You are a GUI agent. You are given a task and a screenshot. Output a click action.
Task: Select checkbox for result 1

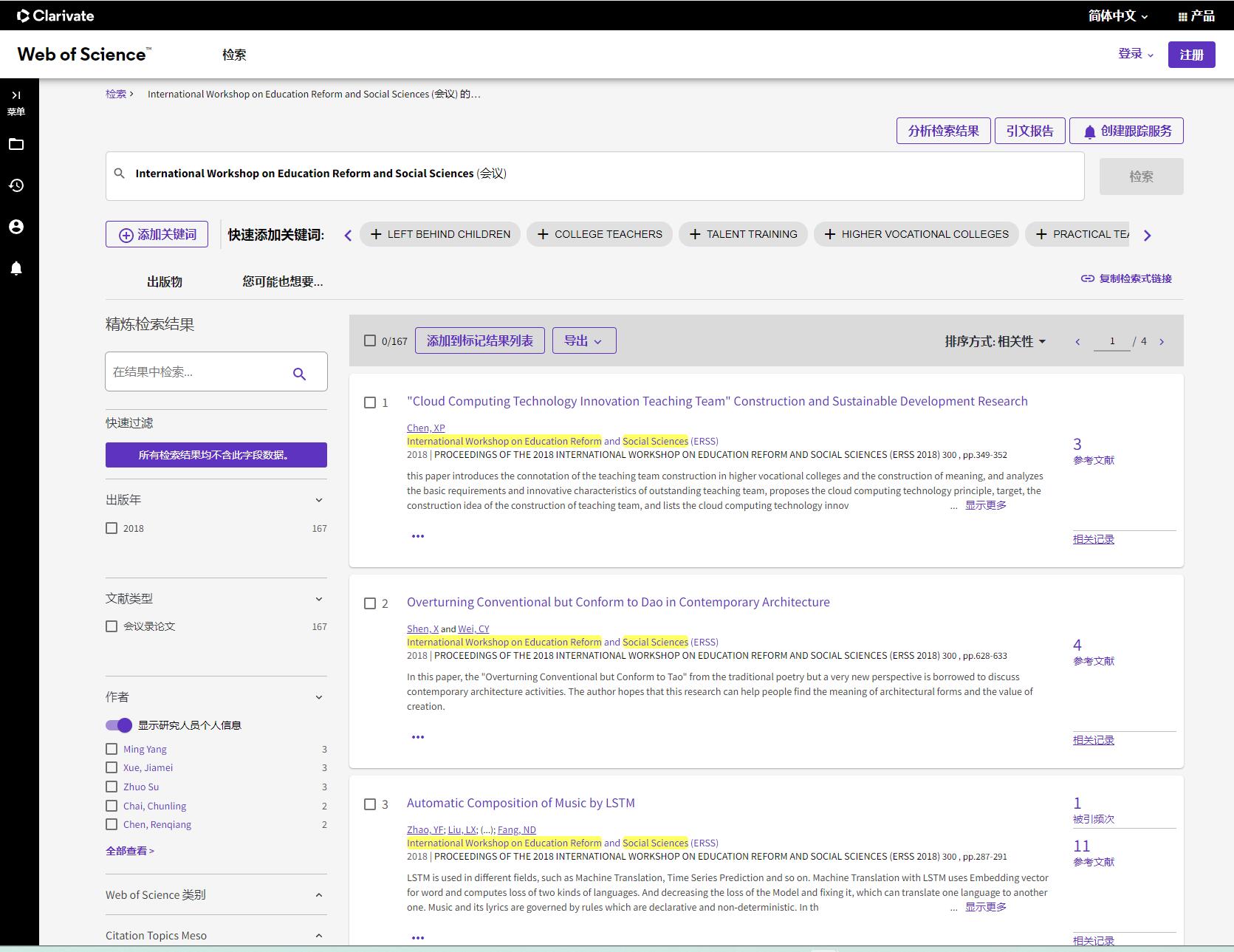pyautogui.click(x=370, y=403)
